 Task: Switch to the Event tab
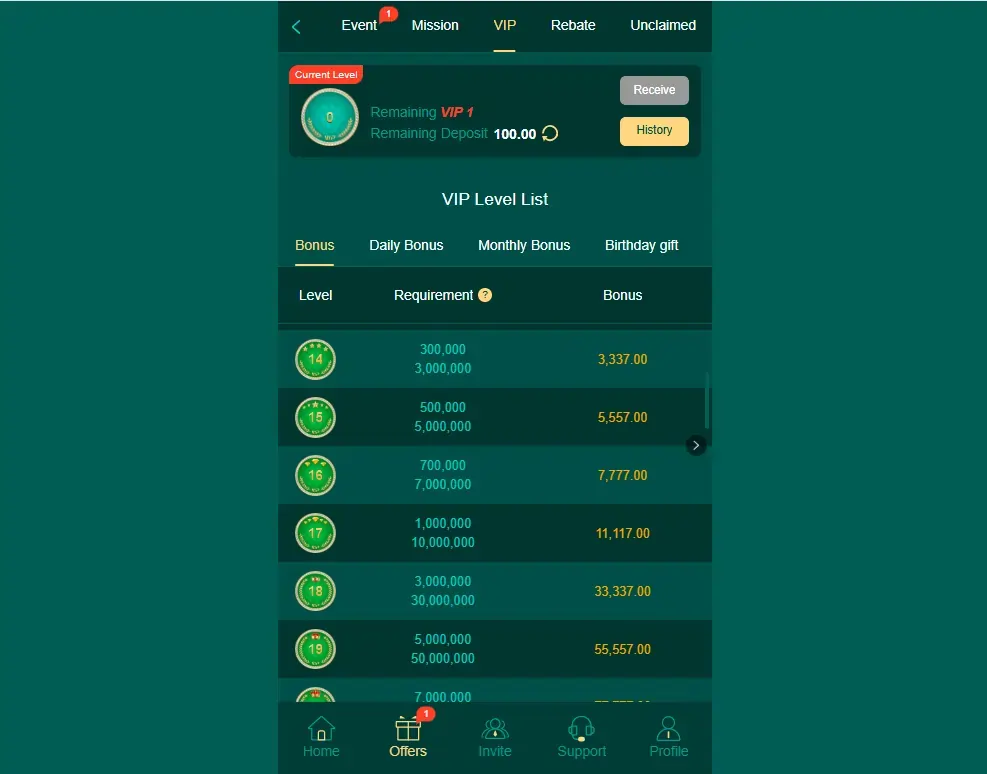tap(360, 25)
